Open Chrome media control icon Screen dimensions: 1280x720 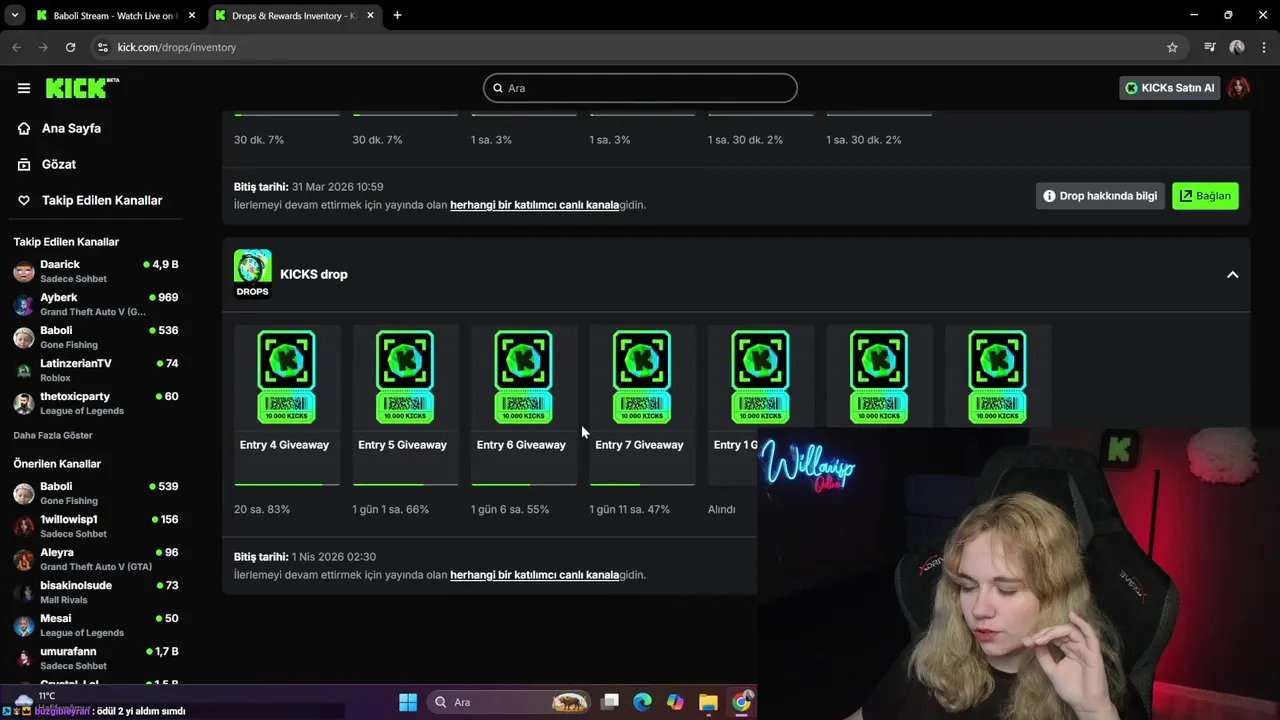point(1210,47)
